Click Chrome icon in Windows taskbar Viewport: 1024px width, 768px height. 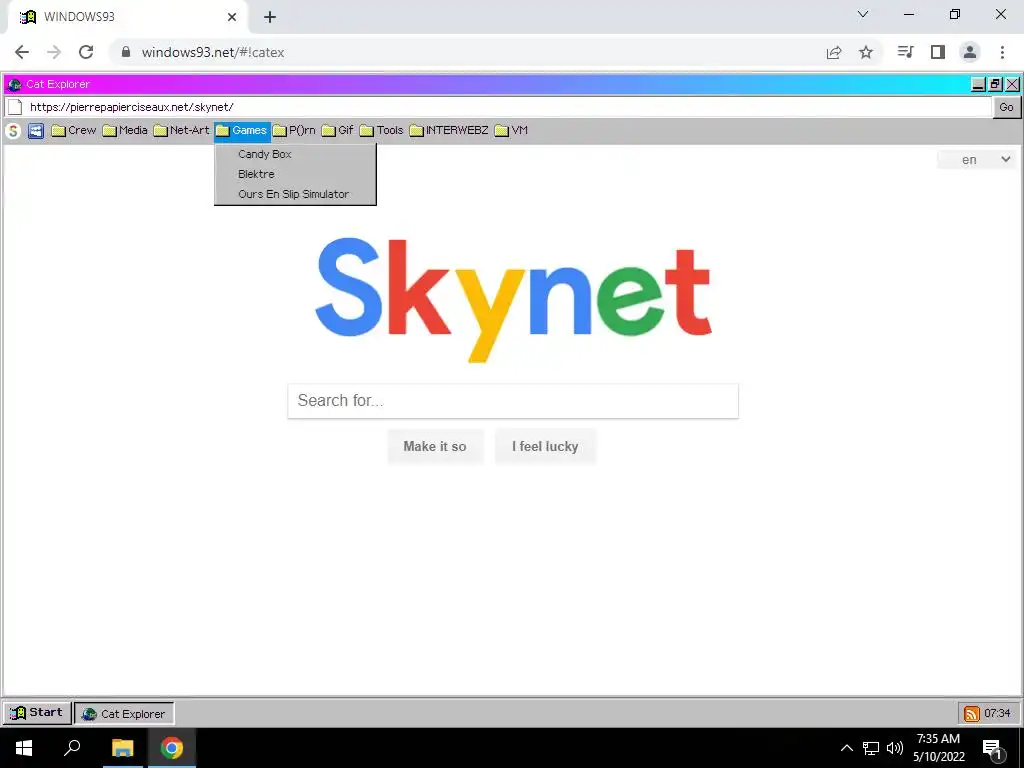click(172, 748)
